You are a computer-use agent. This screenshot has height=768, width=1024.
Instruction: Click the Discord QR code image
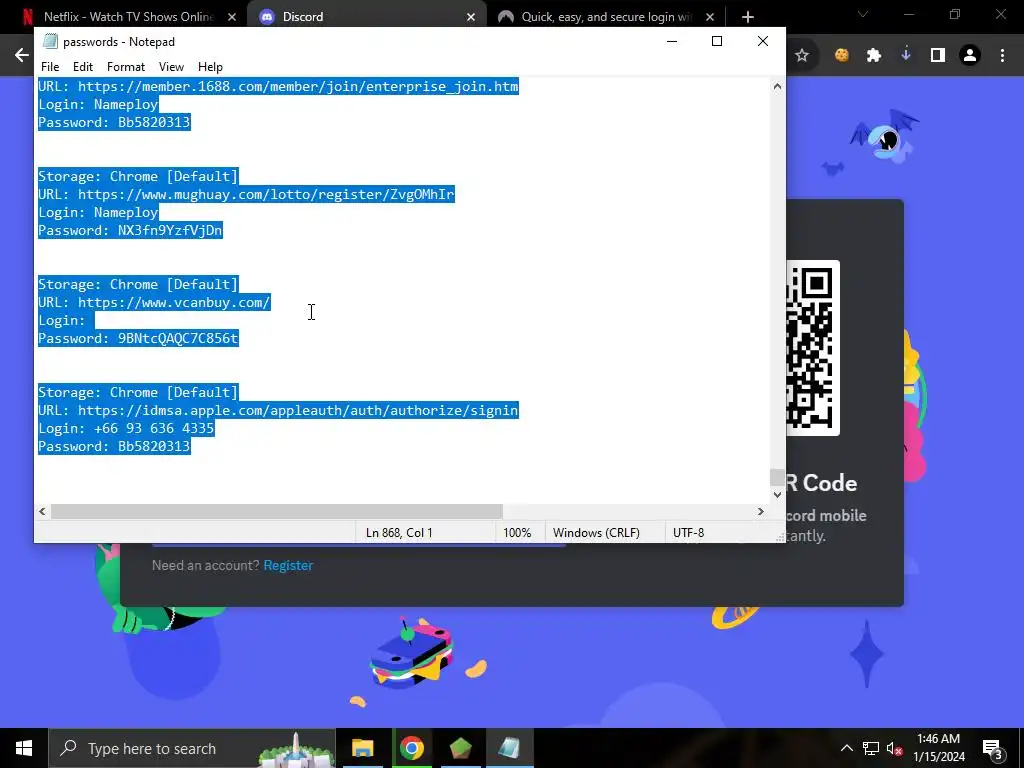(812, 348)
